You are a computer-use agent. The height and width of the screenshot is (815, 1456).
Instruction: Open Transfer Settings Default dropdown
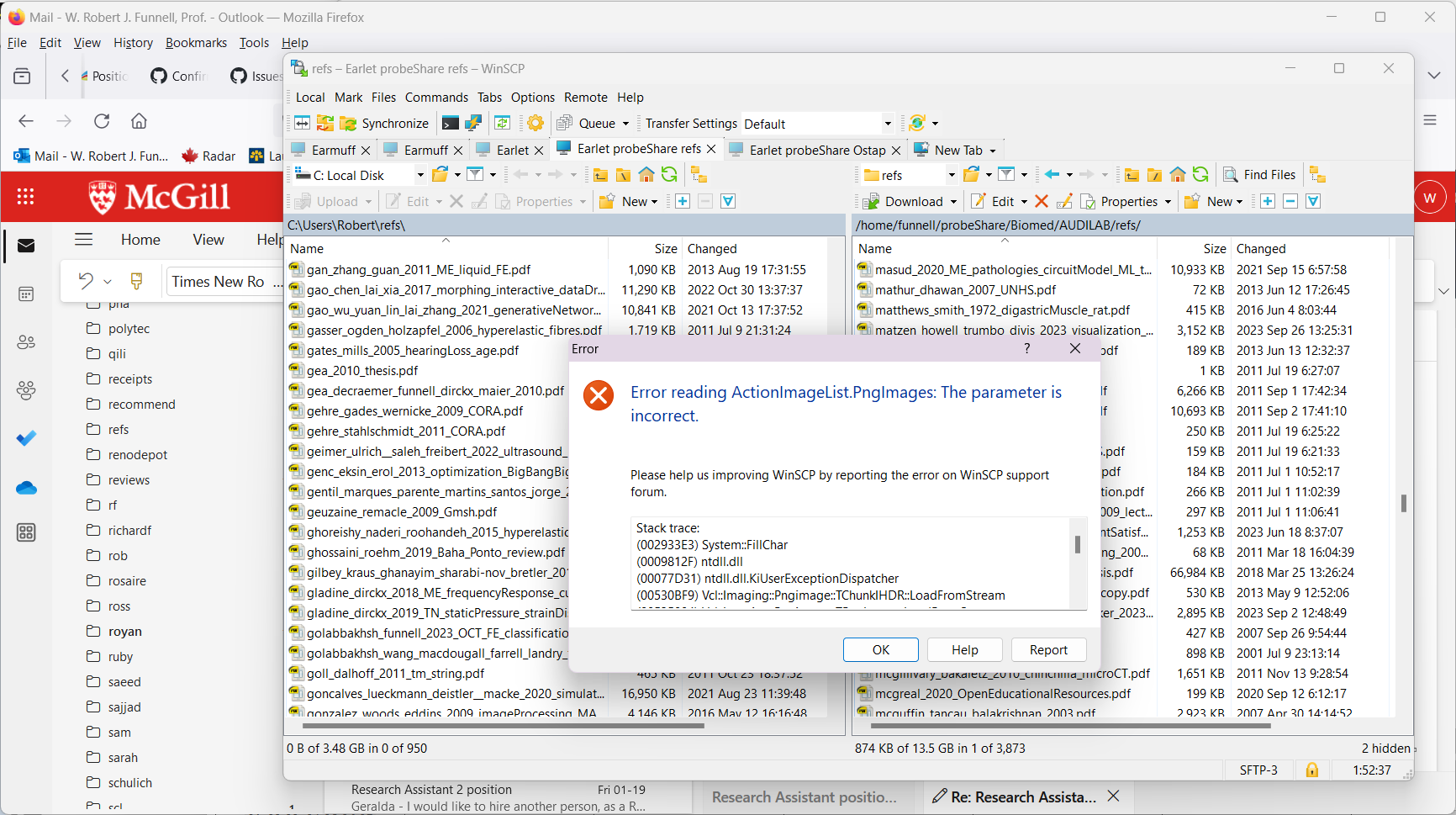[x=888, y=123]
